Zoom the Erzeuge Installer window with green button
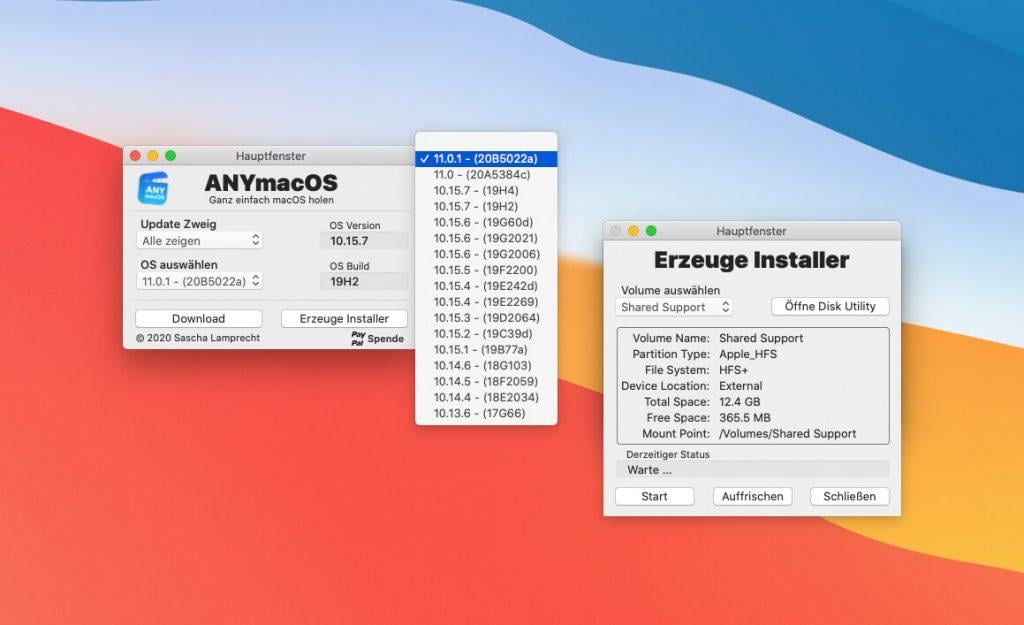The image size is (1024, 625). point(651,231)
